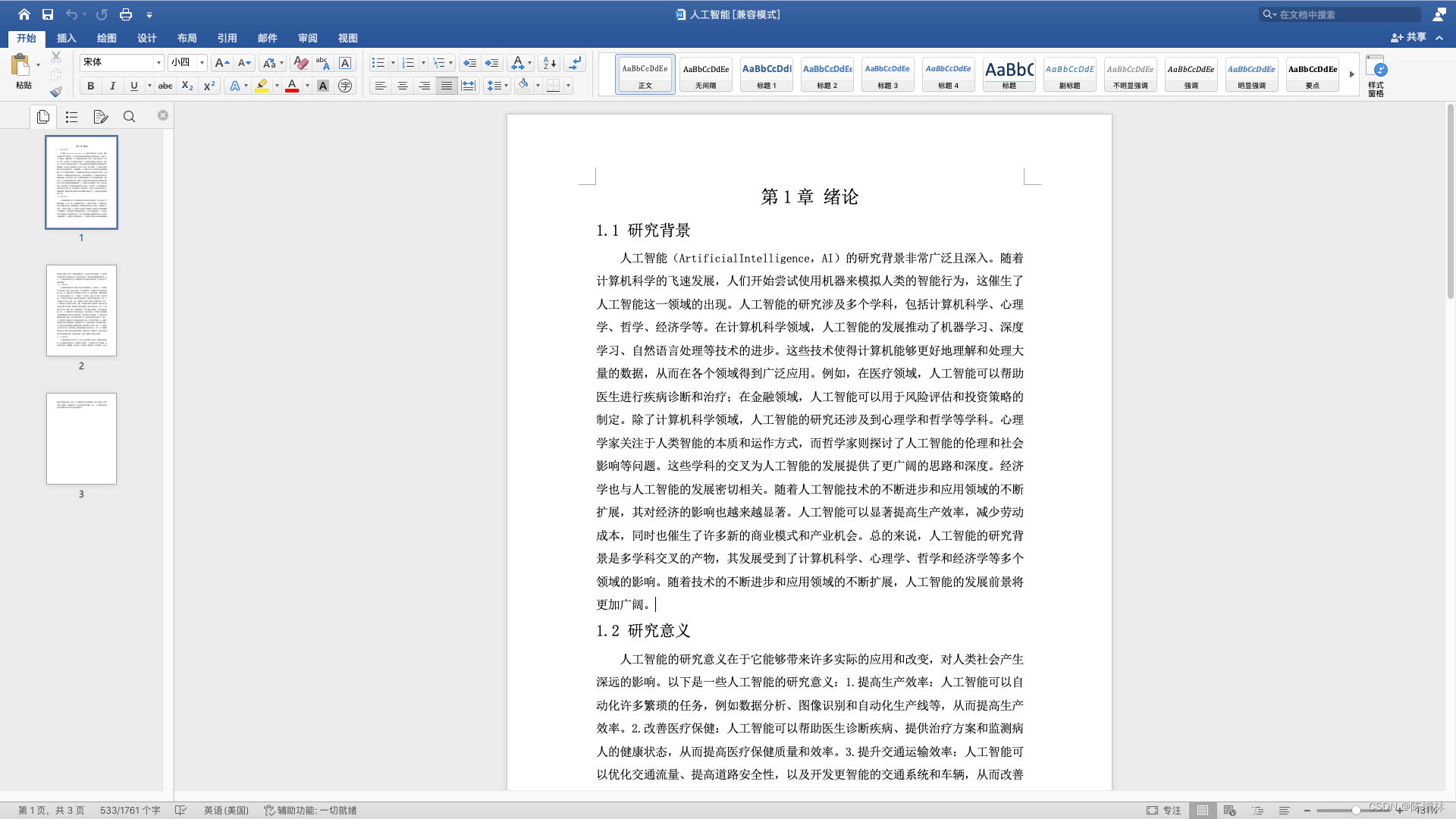Select the Font color icon
The height and width of the screenshot is (819, 1456).
point(291,86)
